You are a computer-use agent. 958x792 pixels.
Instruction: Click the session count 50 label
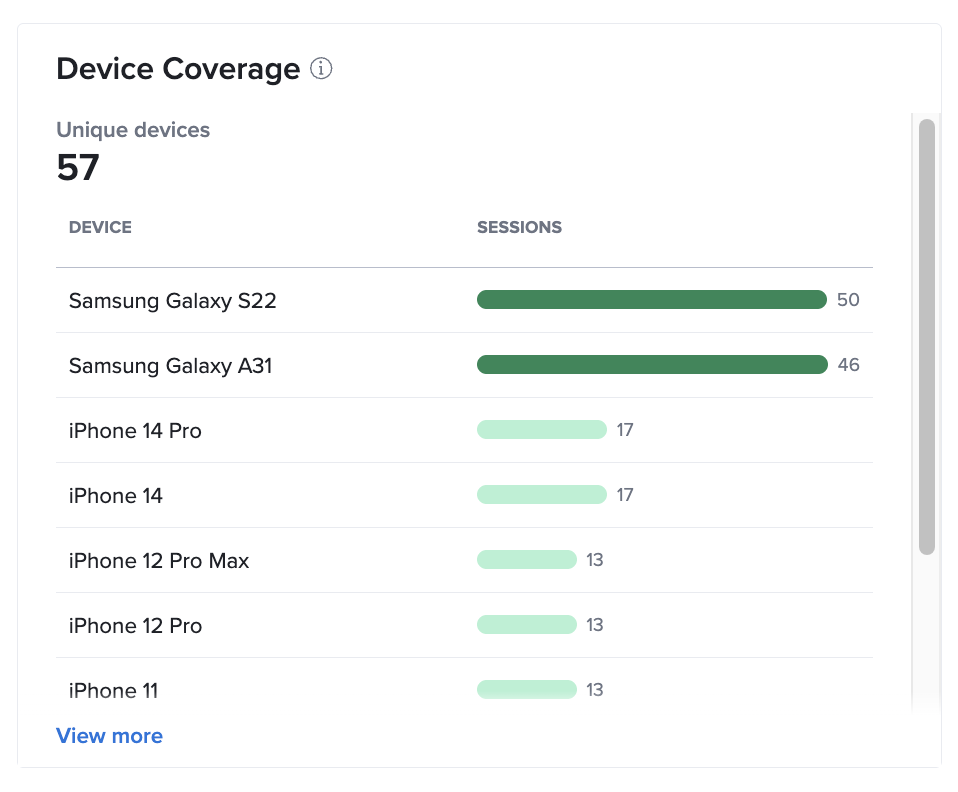(x=848, y=299)
